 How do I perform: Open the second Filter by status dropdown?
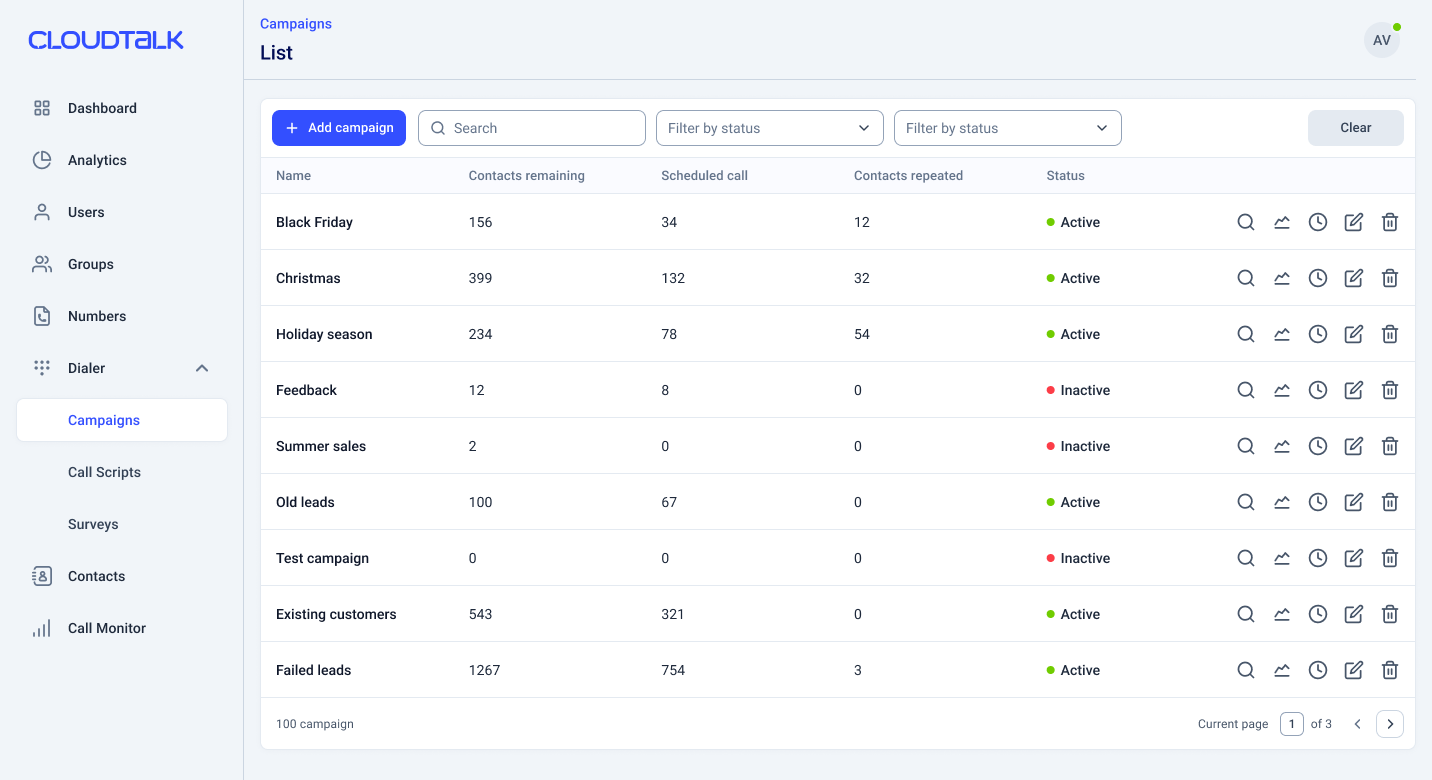click(1007, 128)
